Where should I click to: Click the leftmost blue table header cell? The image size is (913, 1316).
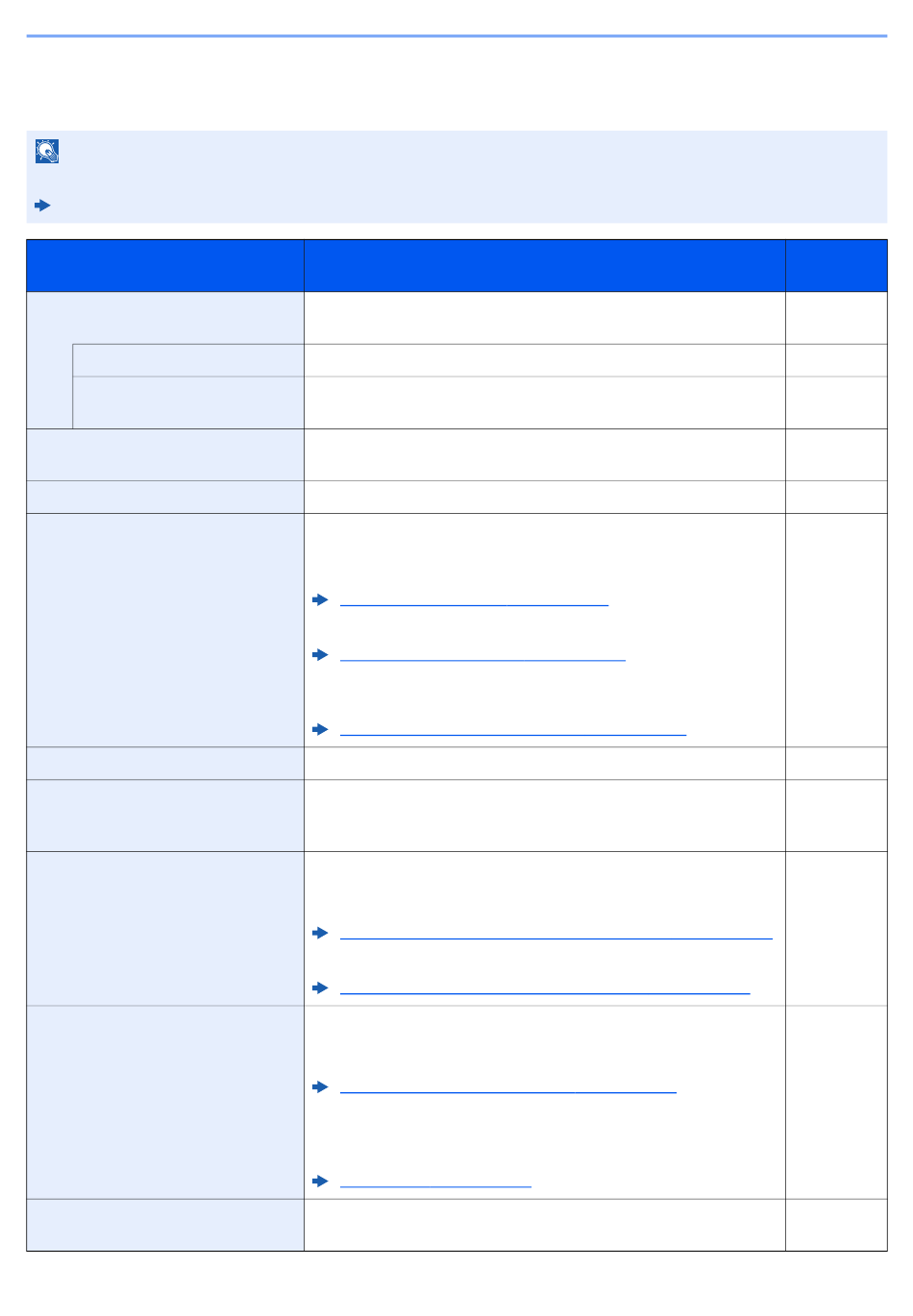coord(165,265)
